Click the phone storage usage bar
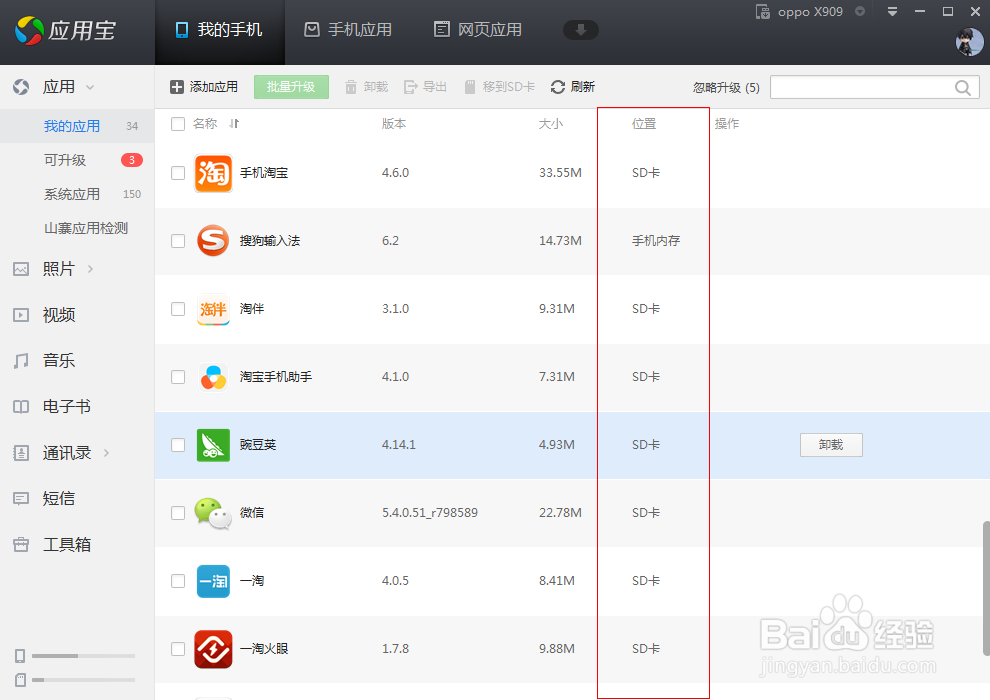The width and height of the screenshot is (990, 700). (83, 656)
